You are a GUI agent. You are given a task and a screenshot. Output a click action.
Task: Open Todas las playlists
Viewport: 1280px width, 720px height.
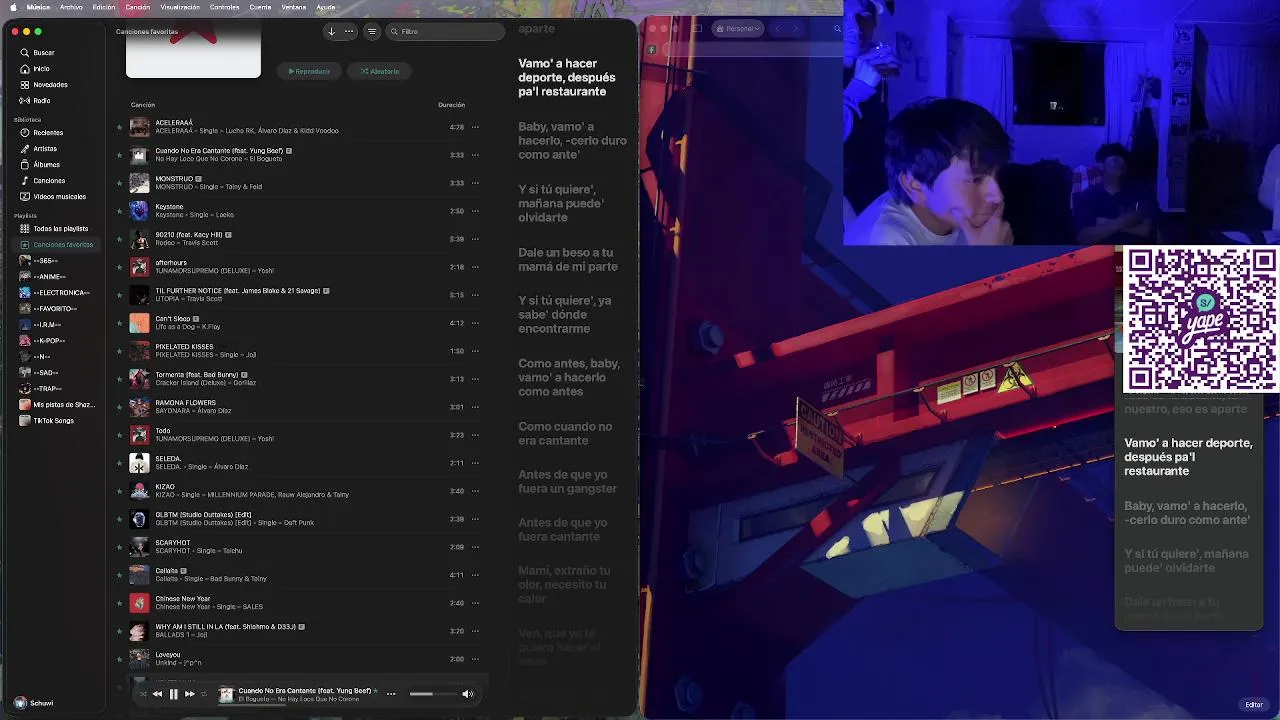(x=54, y=229)
